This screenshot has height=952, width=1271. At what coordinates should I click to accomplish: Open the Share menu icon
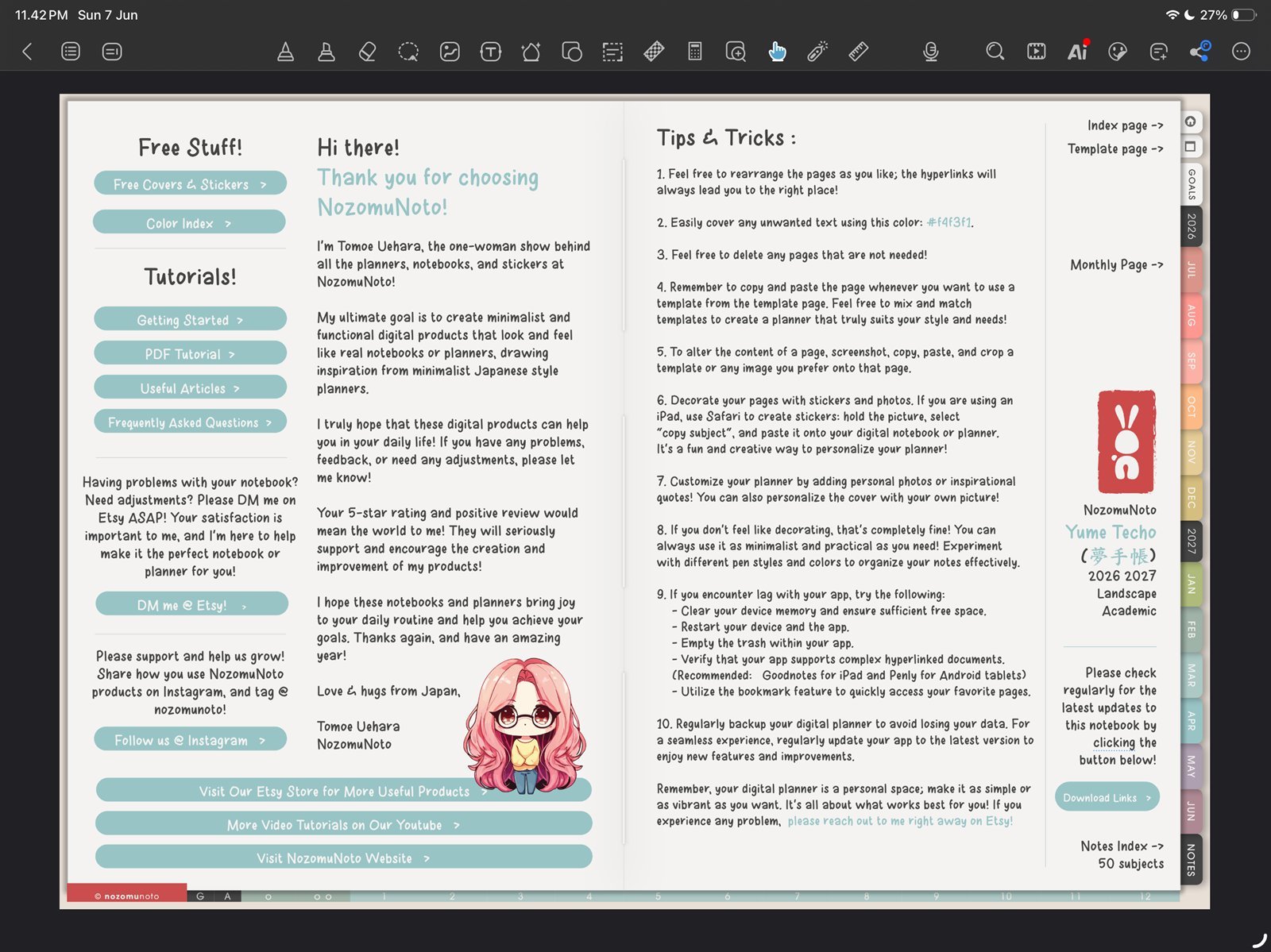pyautogui.click(x=1200, y=52)
